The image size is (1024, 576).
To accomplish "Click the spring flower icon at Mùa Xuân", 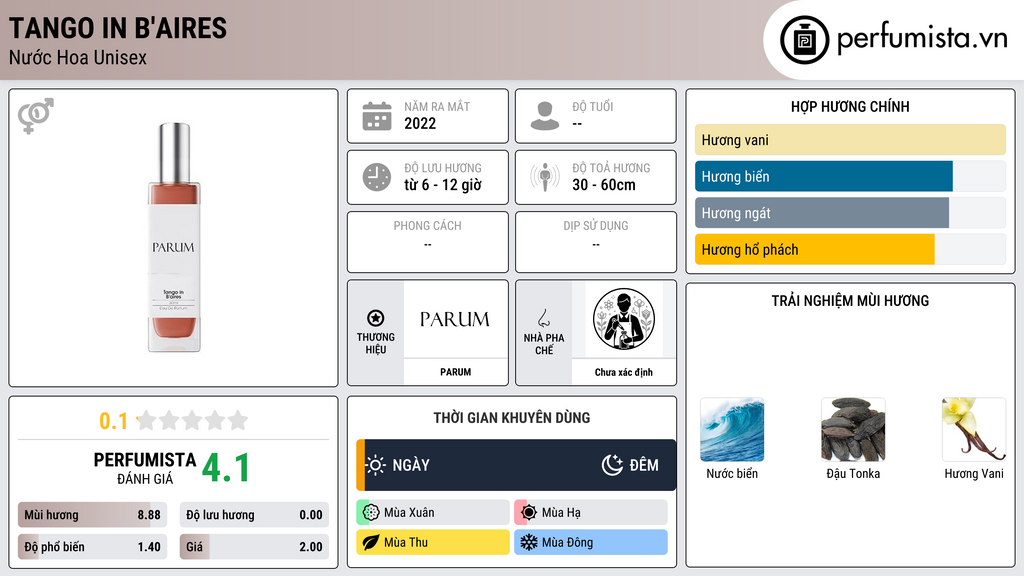I will (x=371, y=513).
